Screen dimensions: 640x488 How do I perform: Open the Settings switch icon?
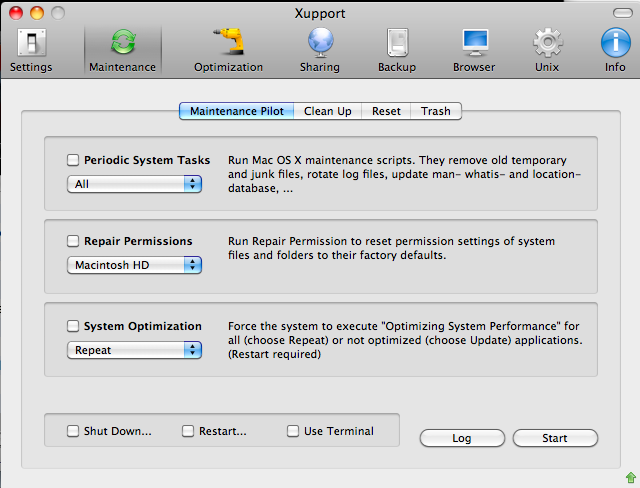31,42
